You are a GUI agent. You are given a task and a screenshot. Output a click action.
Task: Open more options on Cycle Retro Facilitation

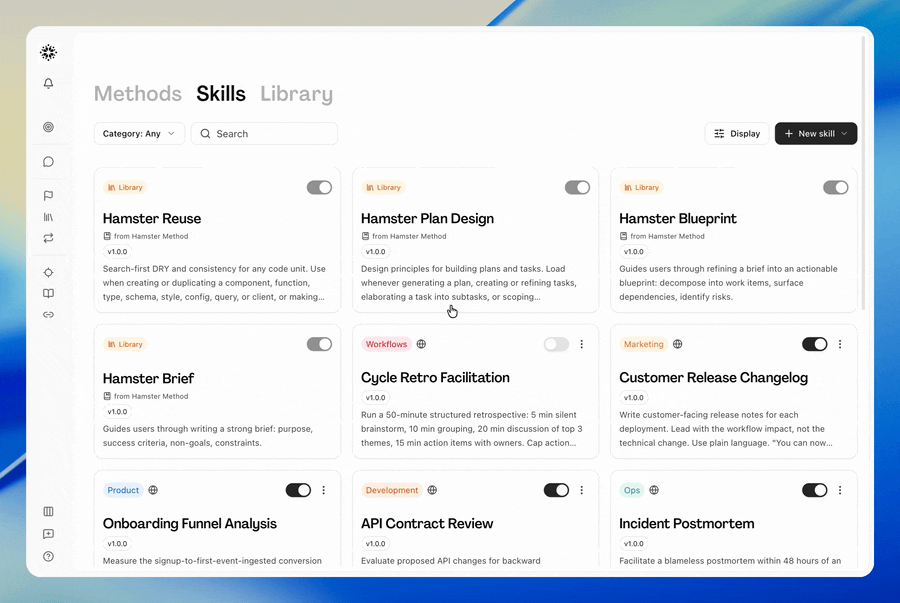click(x=581, y=344)
